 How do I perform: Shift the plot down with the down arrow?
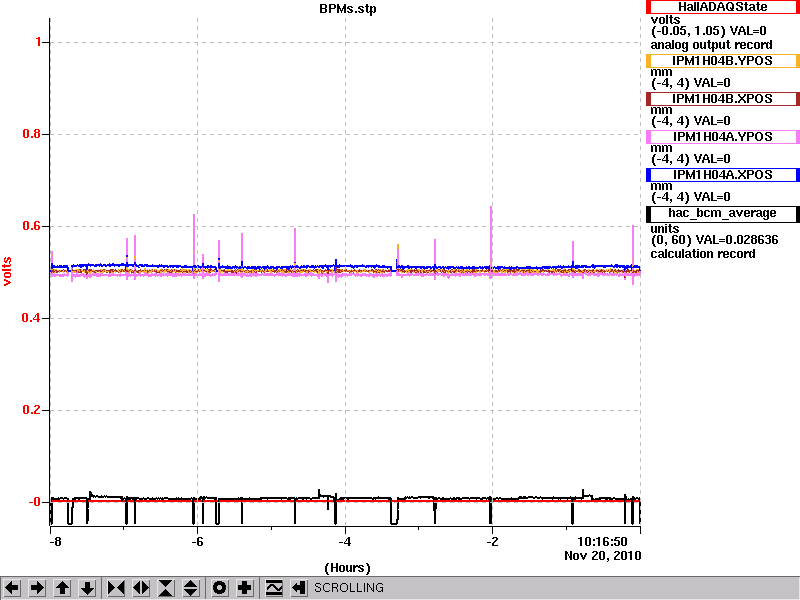point(88,588)
